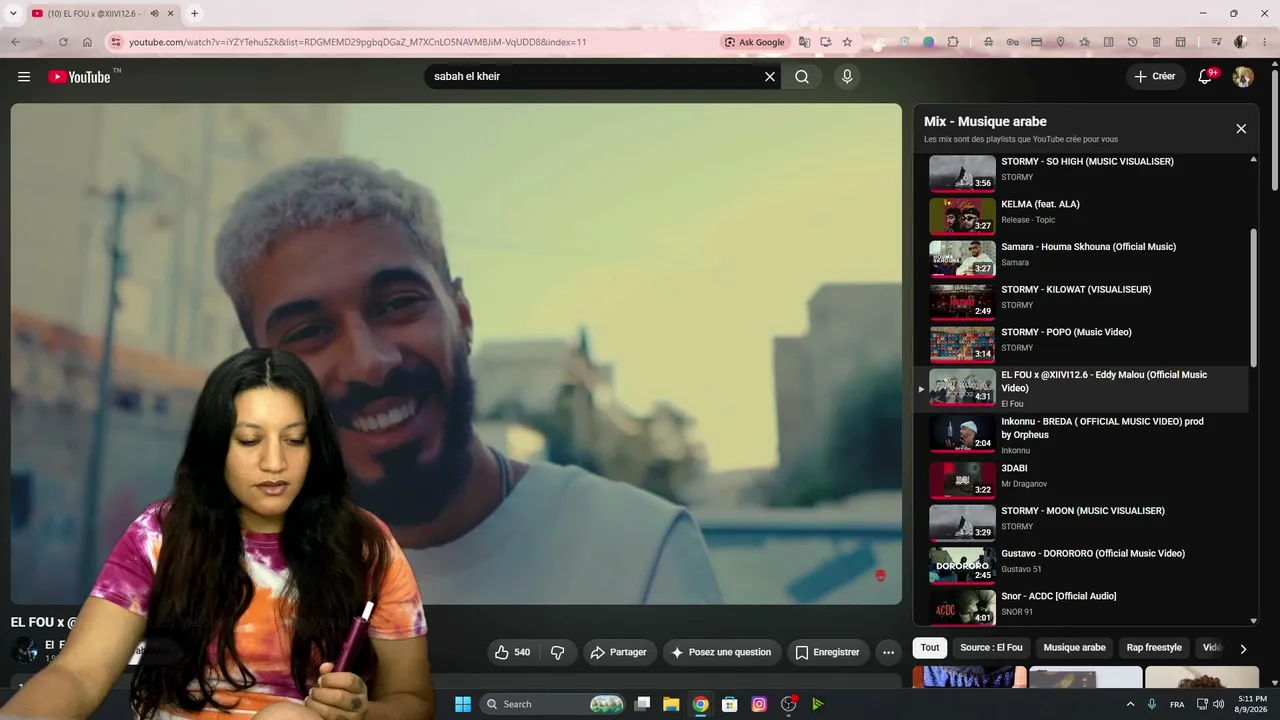Open the YouTube account avatar menu

(1243, 77)
